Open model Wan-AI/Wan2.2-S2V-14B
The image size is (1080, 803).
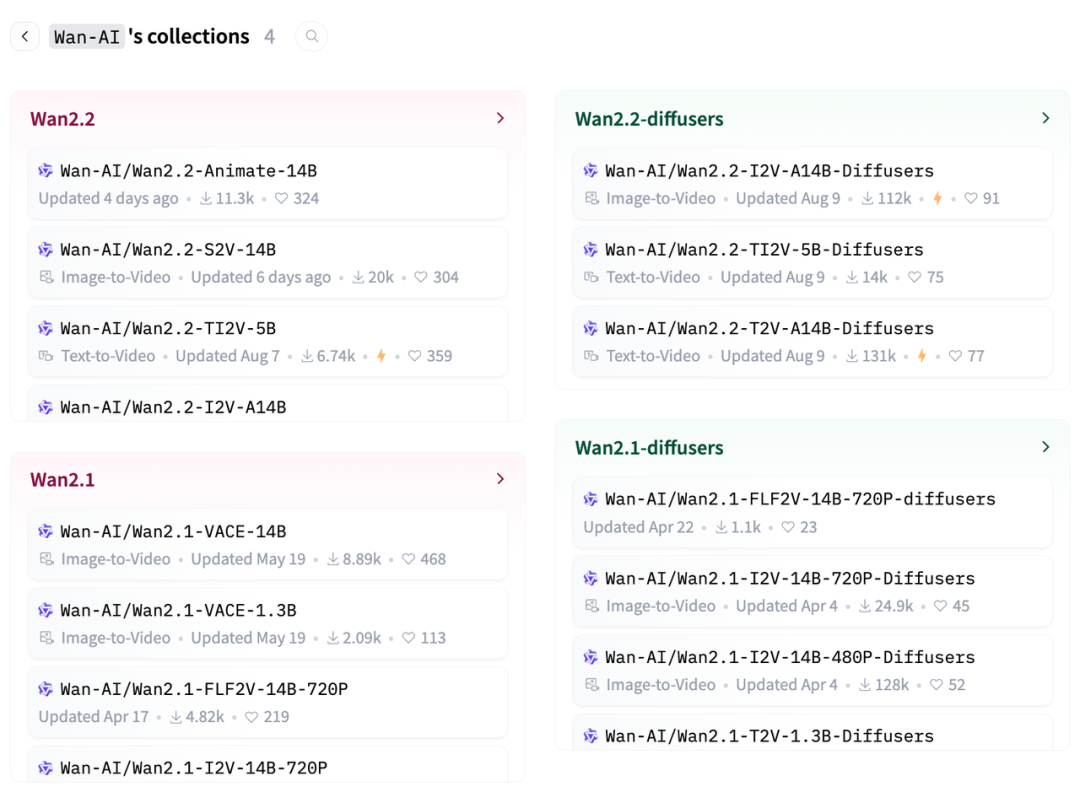pos(267,262)
